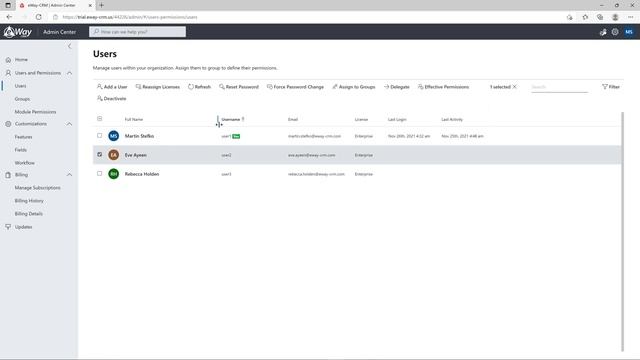Screen dimensions: 640x360
Task: Click Delegate in the toolbar
Action: (397, 87)
